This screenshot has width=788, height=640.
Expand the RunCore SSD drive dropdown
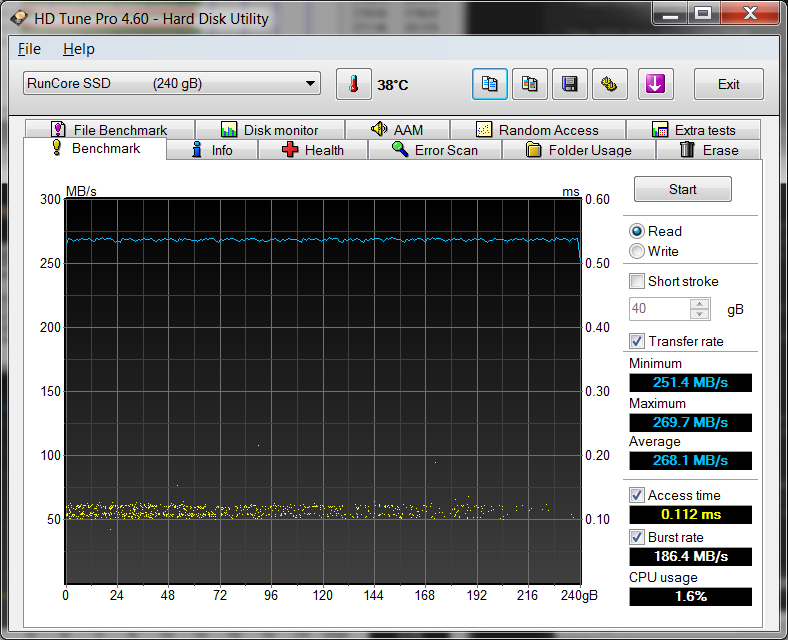(311, 84)
